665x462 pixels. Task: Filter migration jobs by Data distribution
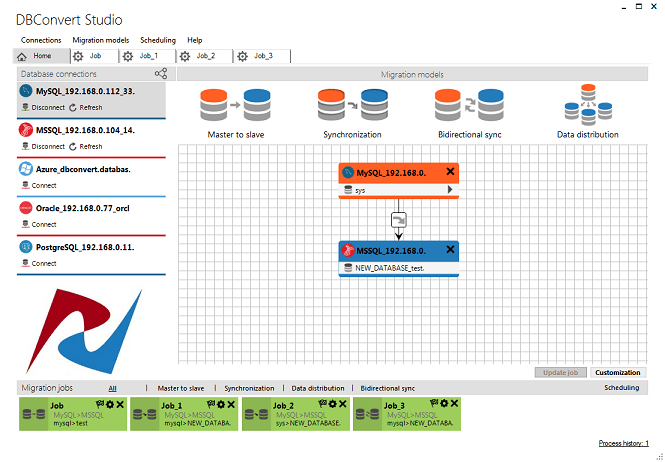[318, 388]
